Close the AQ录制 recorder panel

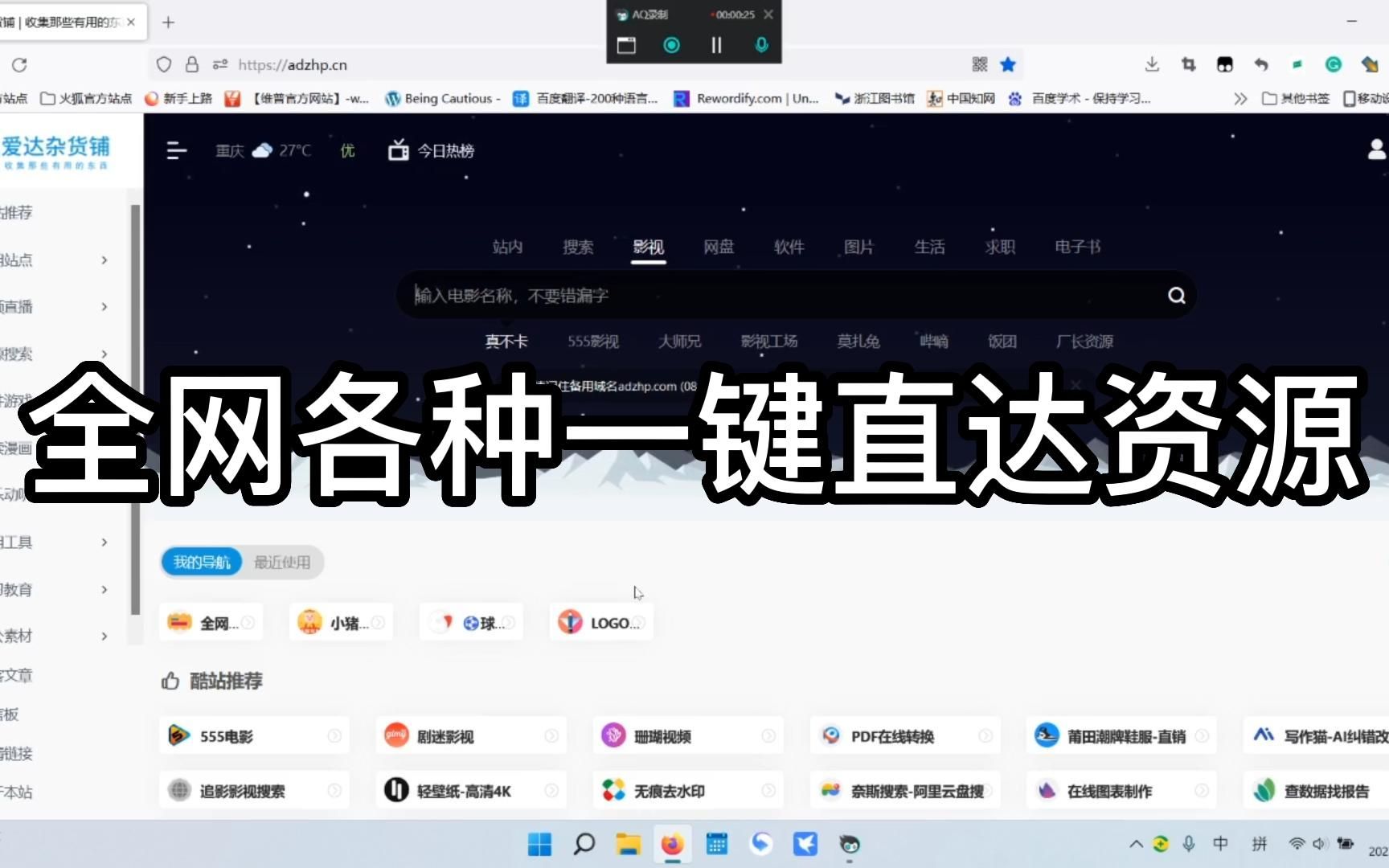point(768,14)
